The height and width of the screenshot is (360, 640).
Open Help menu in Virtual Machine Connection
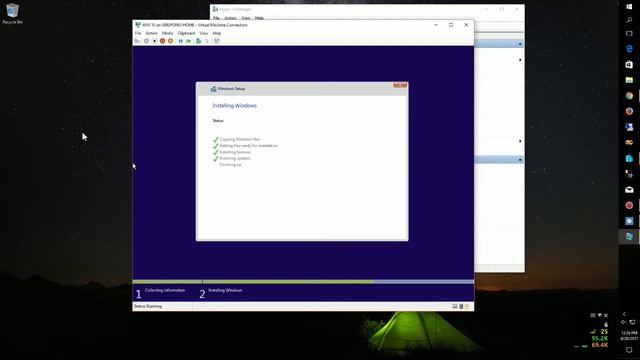point(217,33)
